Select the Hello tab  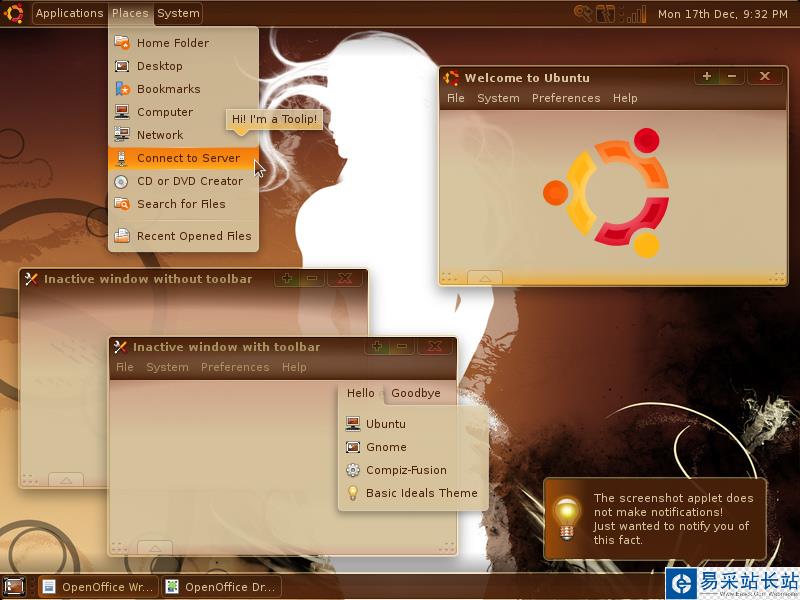click(x=361, y=393)
